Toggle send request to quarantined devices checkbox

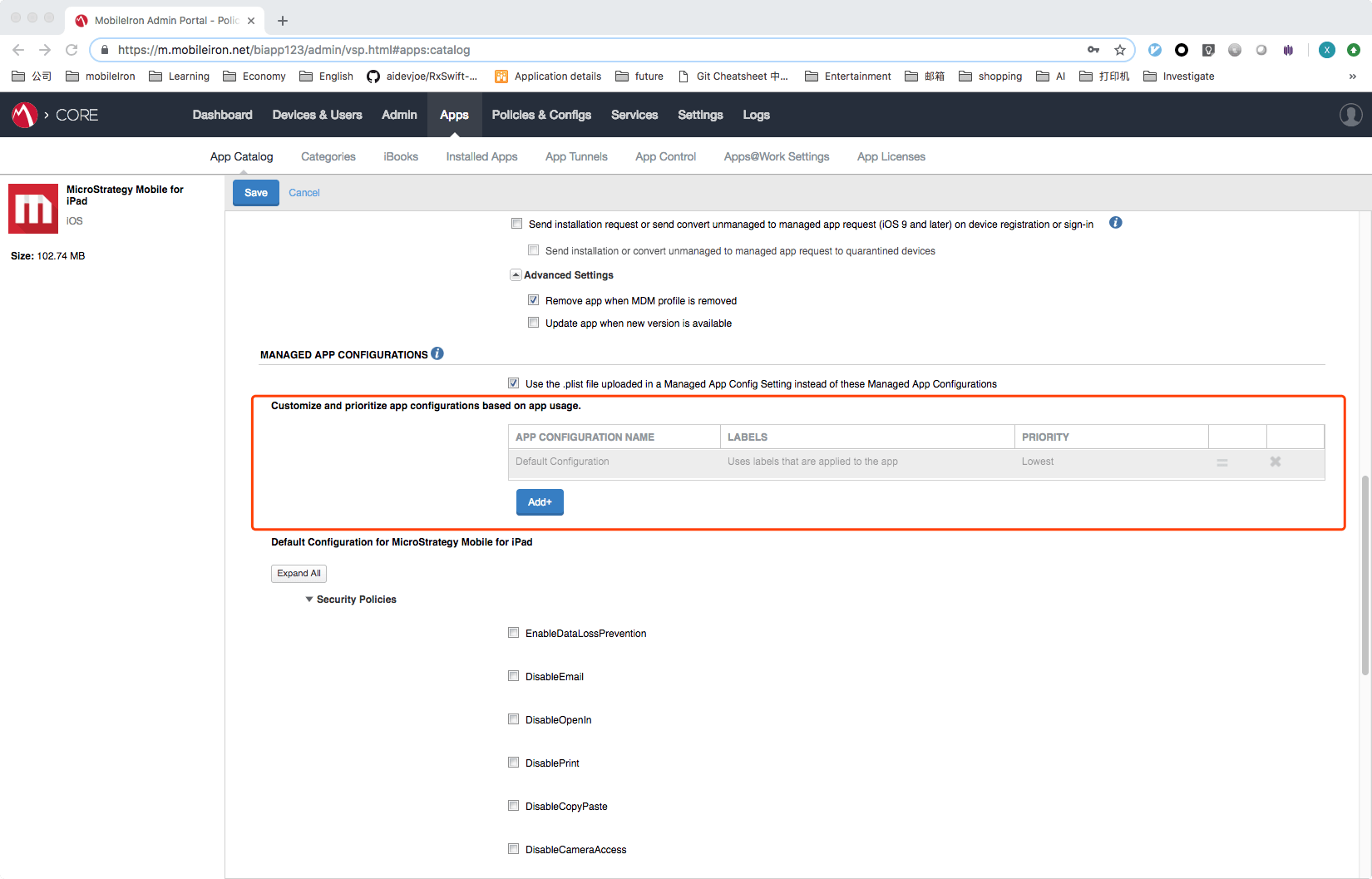coord(534,250)
